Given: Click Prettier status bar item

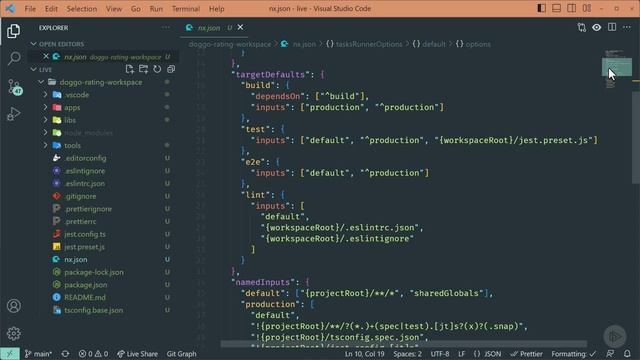Looking at the screenshot, I should 527,354.
